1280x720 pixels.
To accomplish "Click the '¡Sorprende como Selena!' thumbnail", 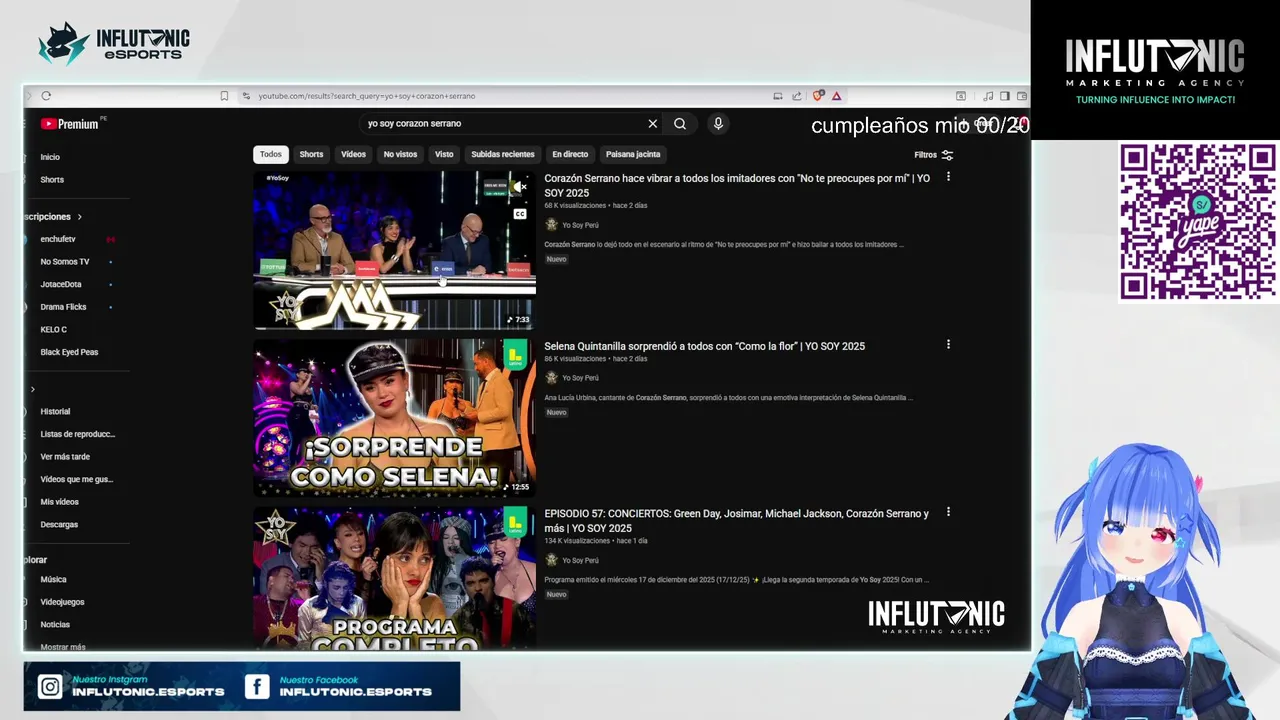I will pyautogui.click(x=394, y=418).
